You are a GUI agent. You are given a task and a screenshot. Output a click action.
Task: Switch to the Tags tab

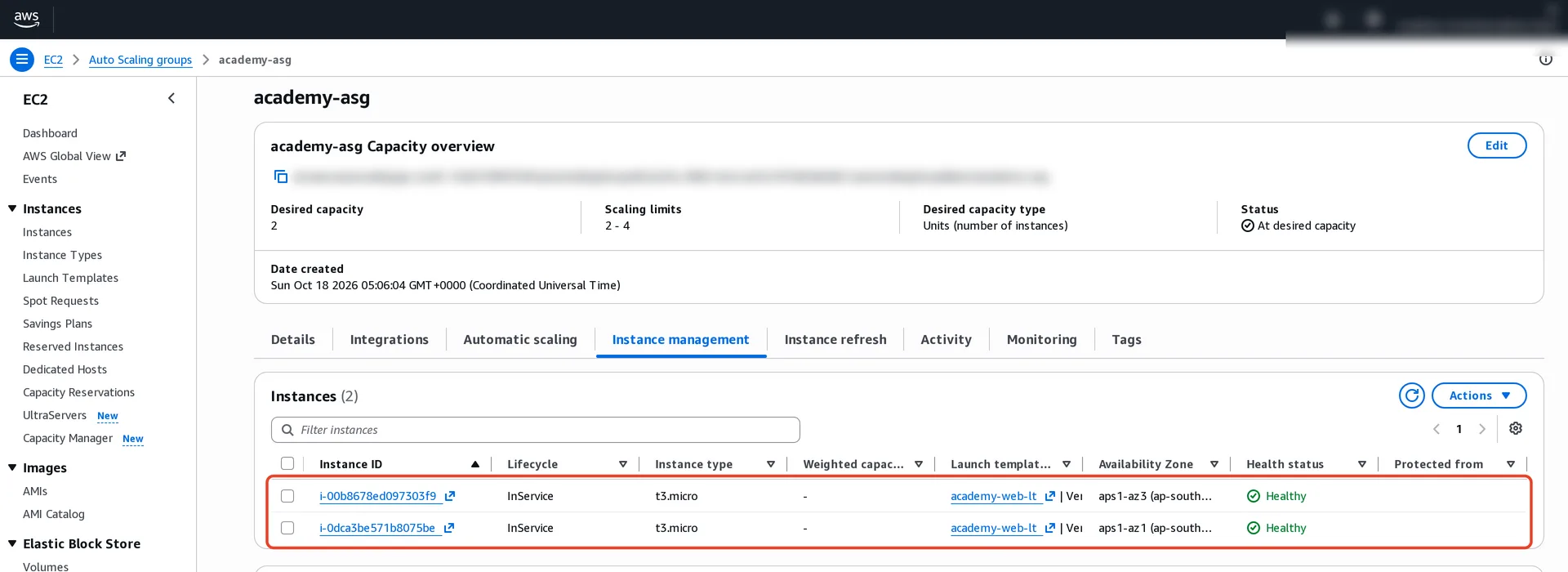(1127, 339)
